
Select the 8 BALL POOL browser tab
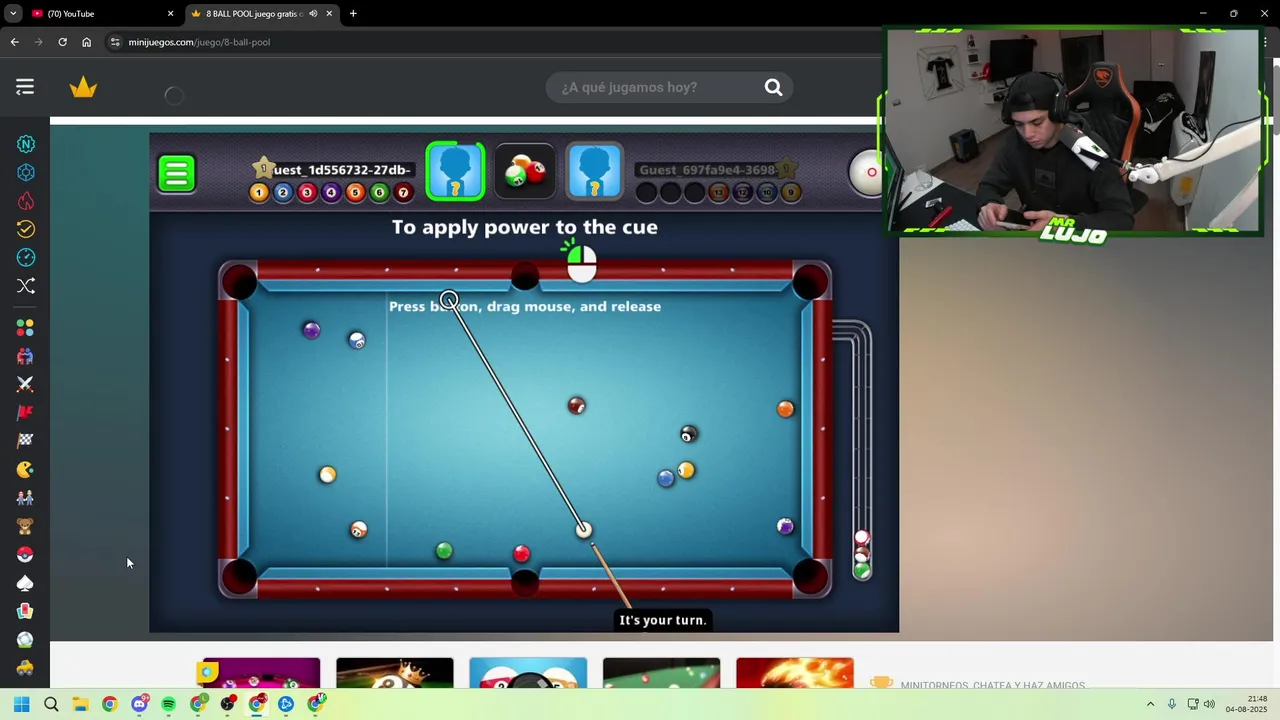(x=262, y=14)
